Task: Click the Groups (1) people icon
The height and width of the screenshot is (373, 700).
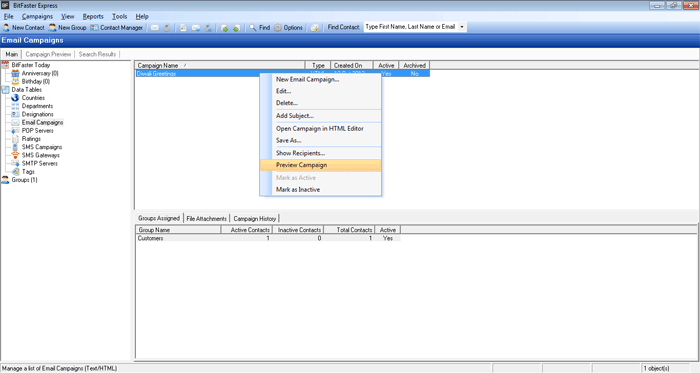Action: (5, 180)
